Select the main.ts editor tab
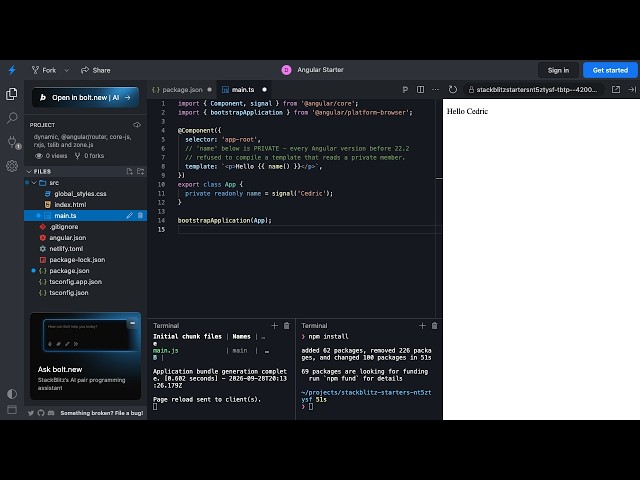 tap(244, 89)
